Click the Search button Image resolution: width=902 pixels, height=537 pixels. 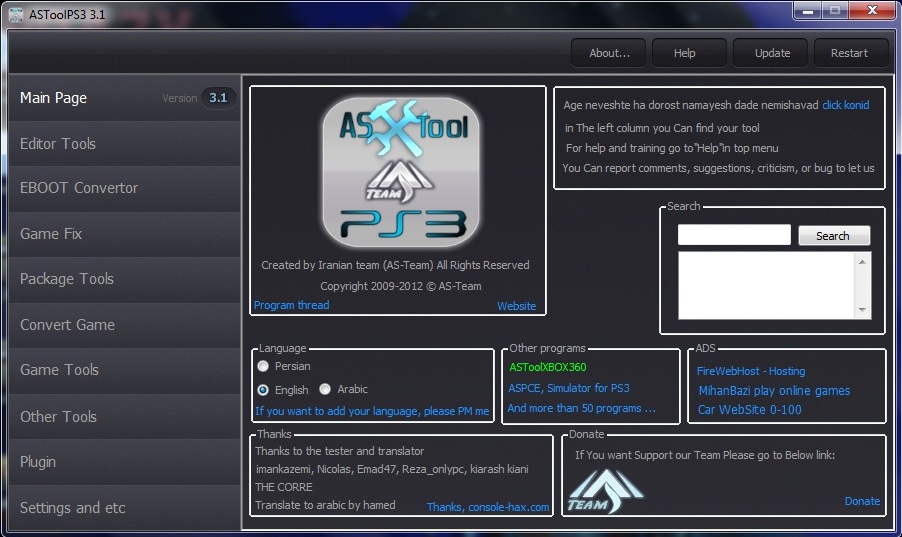click(833, 236)
